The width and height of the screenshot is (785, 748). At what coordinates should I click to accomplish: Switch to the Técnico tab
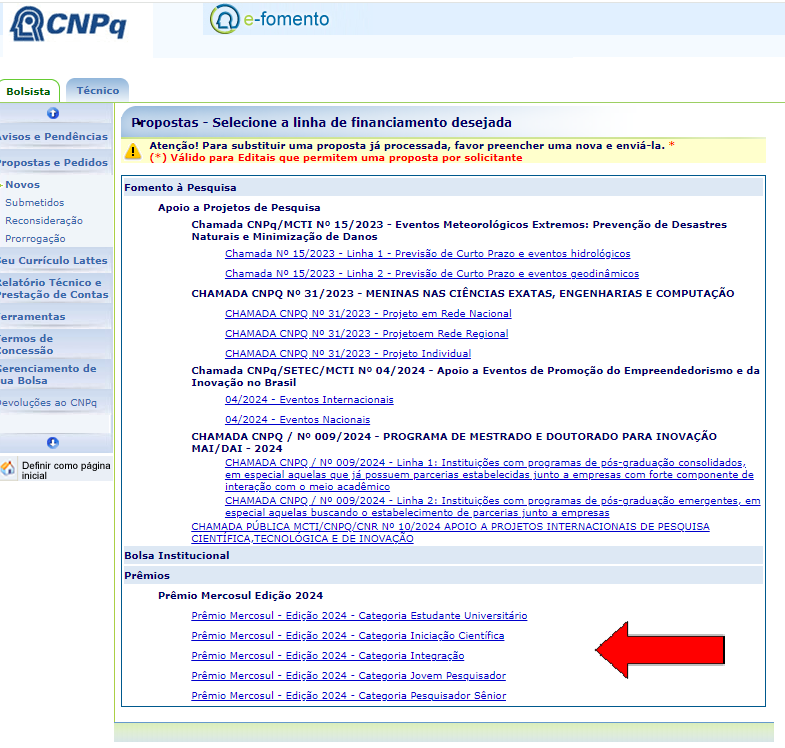tap(98, 90)
